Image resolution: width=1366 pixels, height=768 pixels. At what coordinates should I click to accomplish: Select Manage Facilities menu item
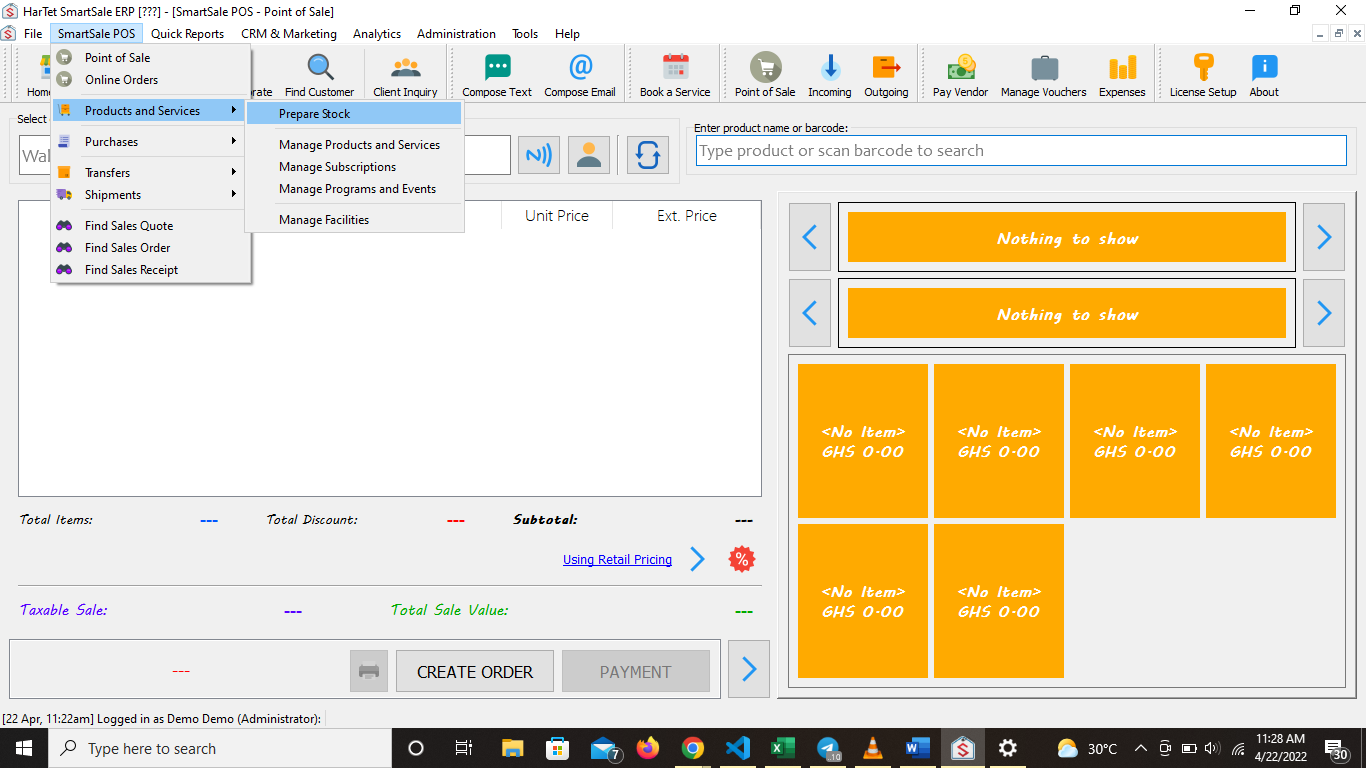tap(354, 219)
